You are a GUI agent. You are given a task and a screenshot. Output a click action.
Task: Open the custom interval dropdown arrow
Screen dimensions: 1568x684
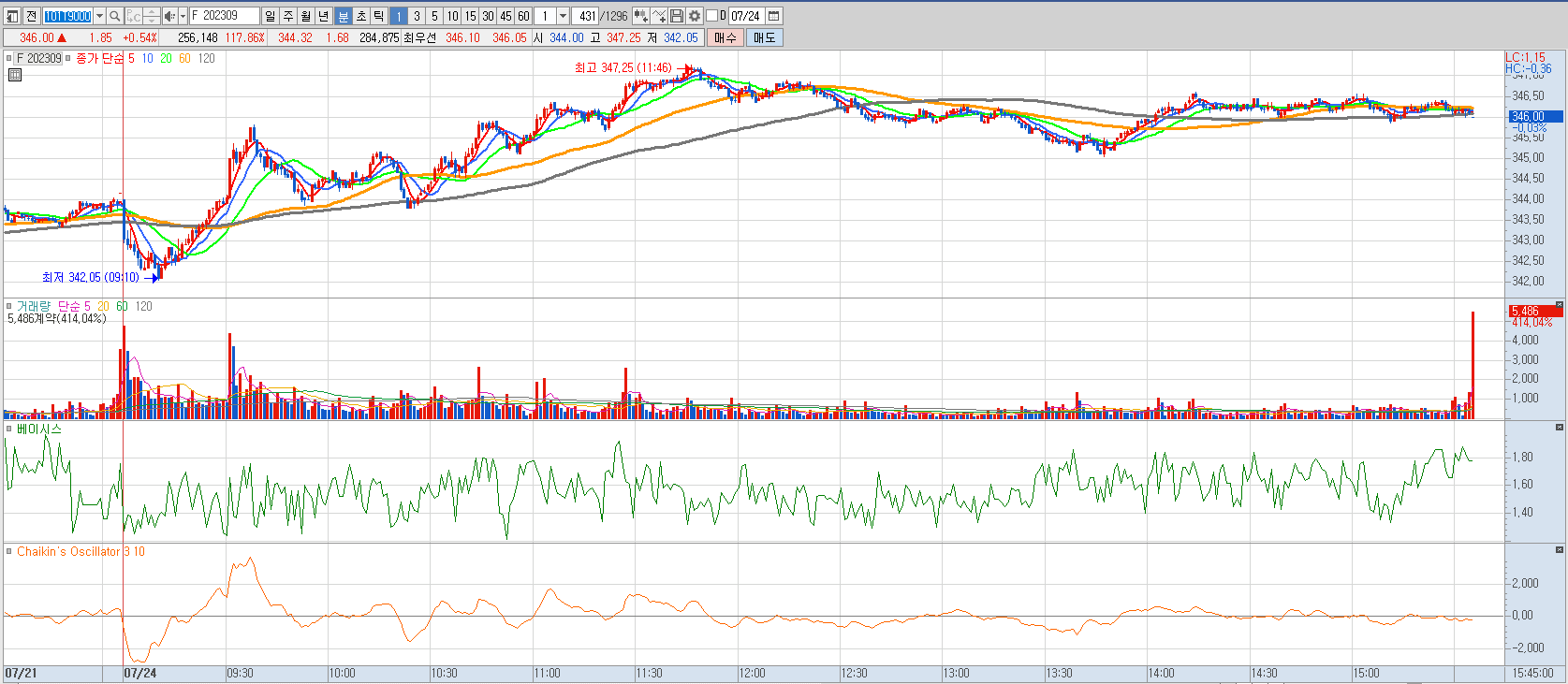coord(563,16)
